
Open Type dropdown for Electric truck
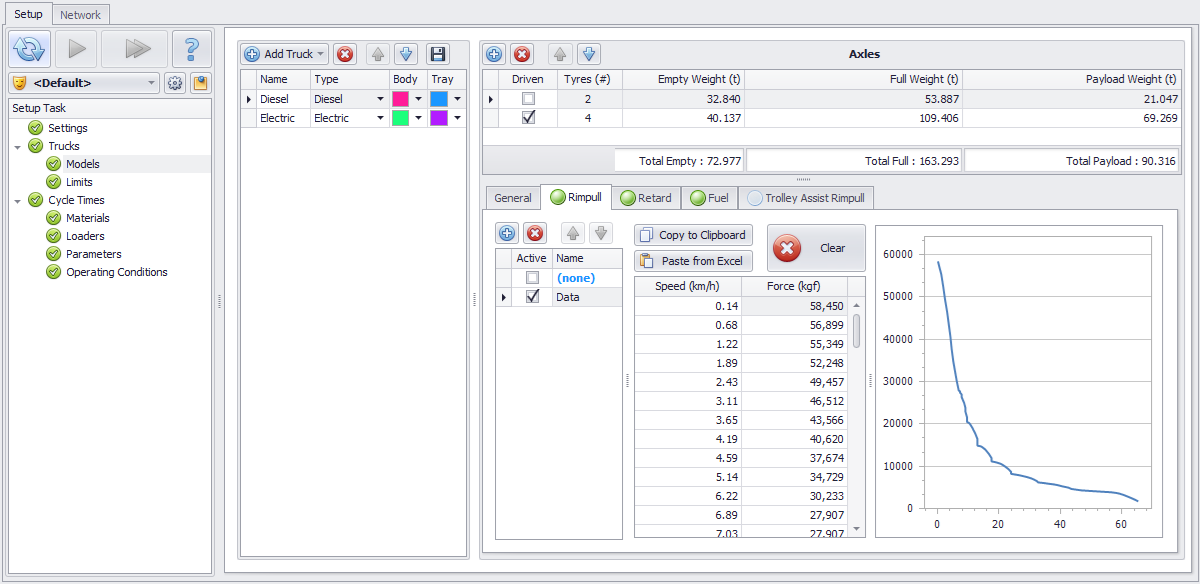point(380,118)
